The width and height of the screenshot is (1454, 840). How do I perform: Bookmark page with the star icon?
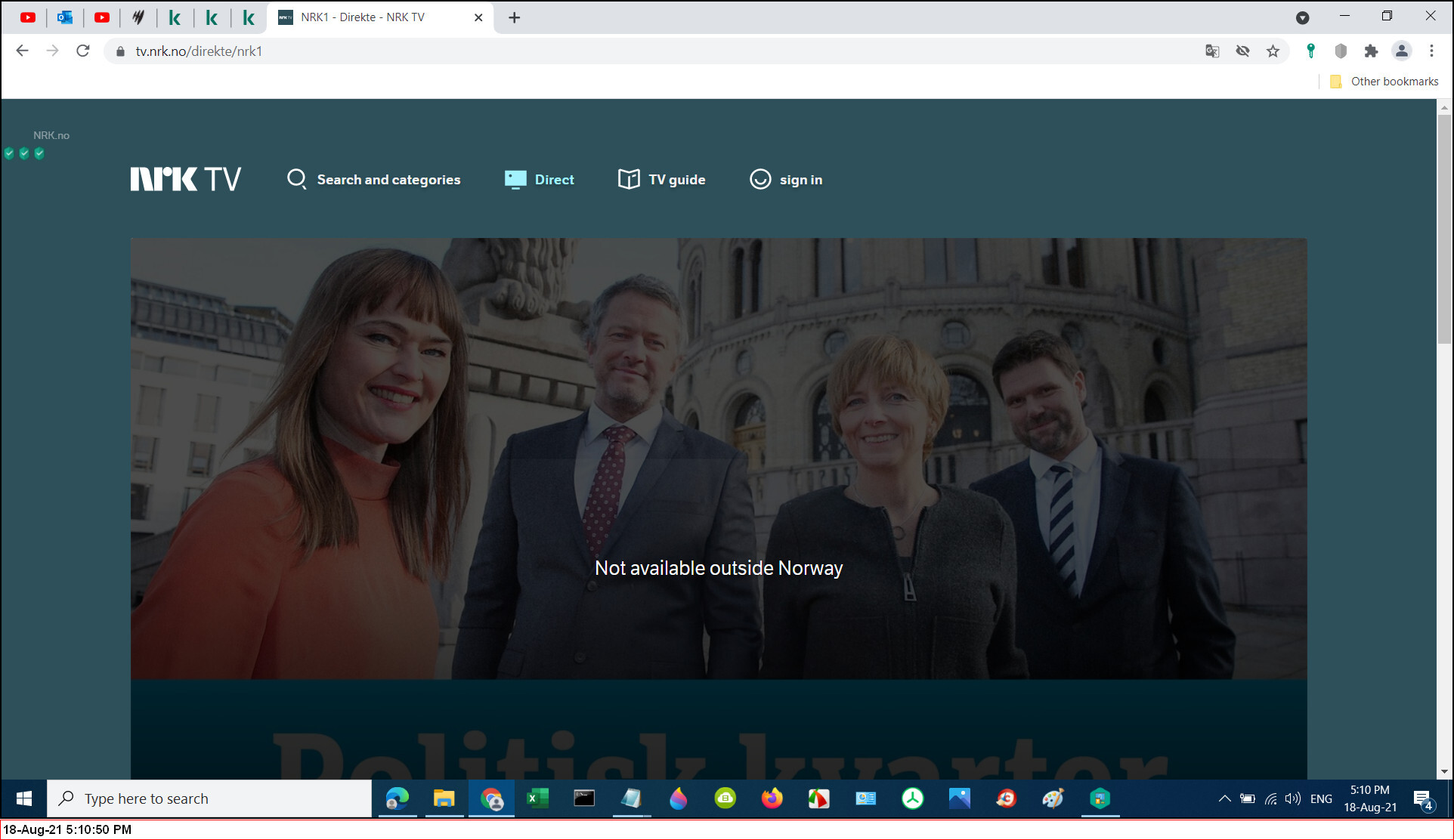pos(1273,51)
